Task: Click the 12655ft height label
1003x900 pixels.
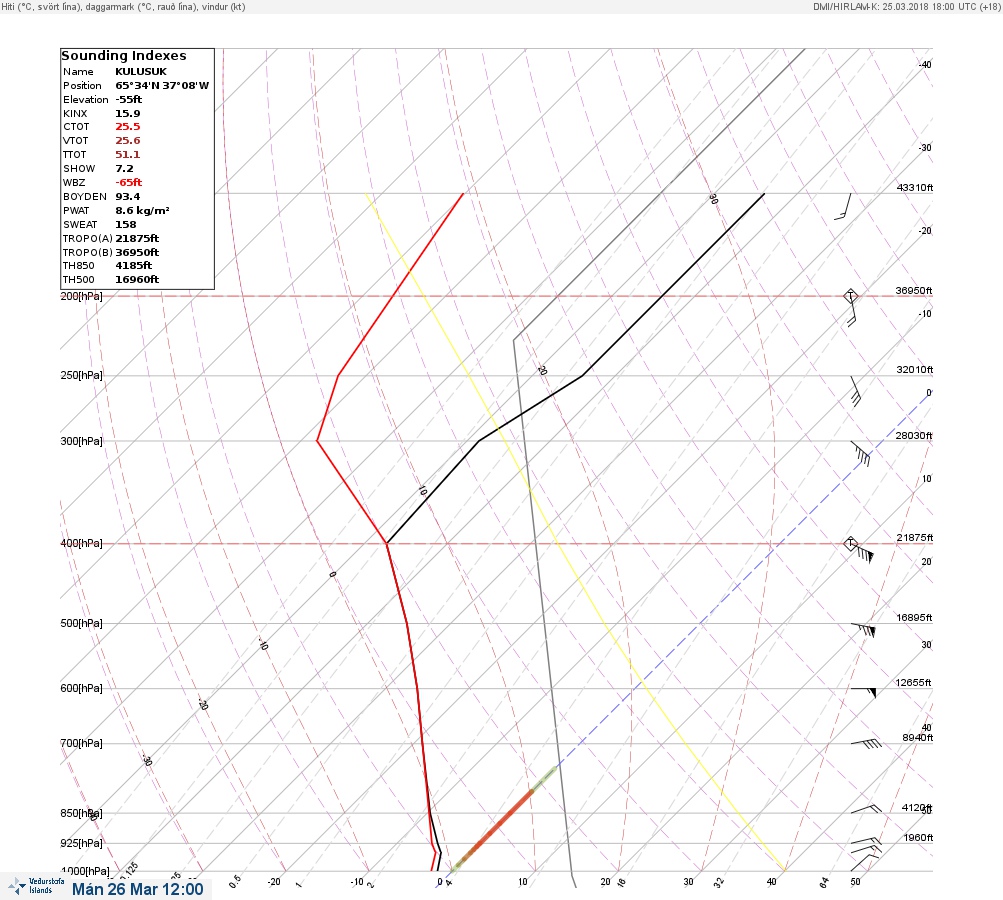Action: [x=913, y=683]
